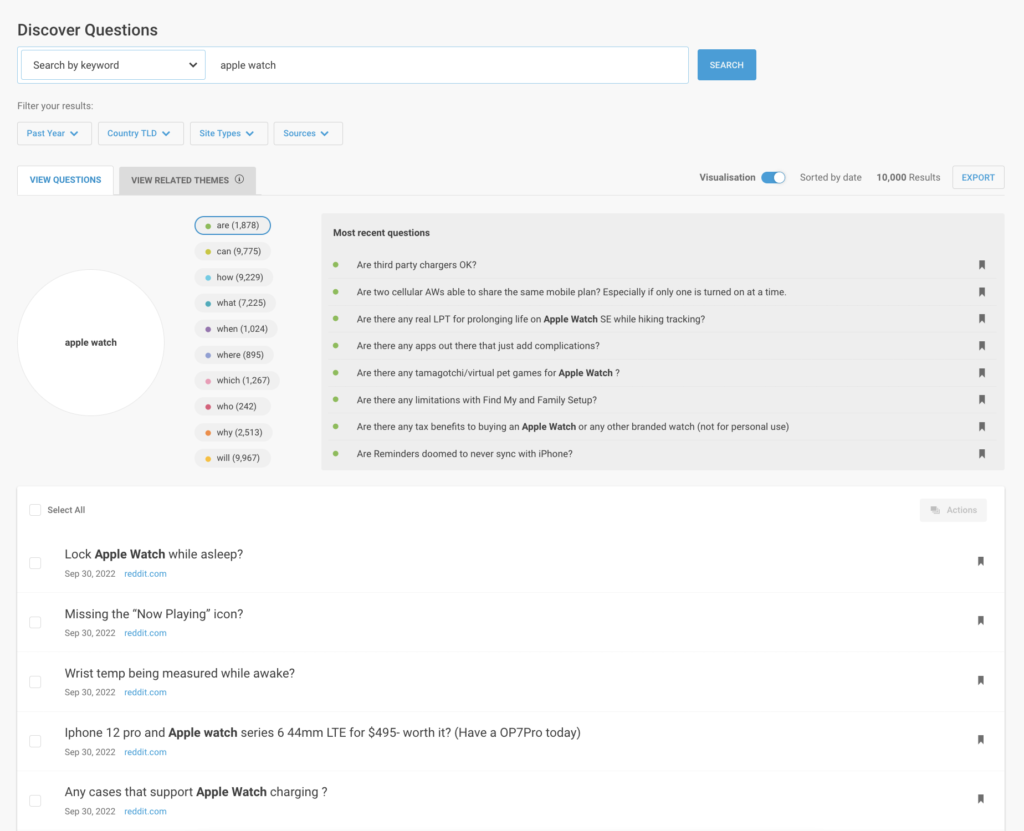This screenshot has width=1024, height=831.
Task: Switch to the View Questions tab
Action: click(65, 180)
